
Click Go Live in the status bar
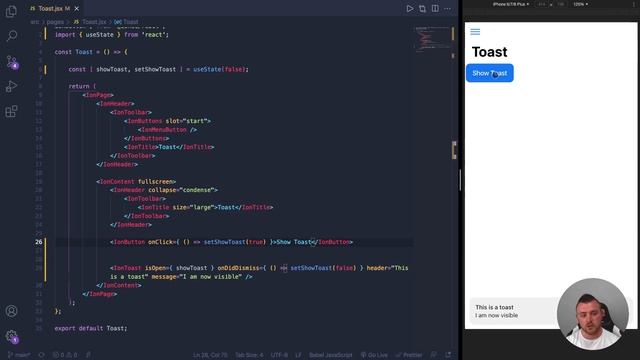pyautogui.click(x=374, y=355)
